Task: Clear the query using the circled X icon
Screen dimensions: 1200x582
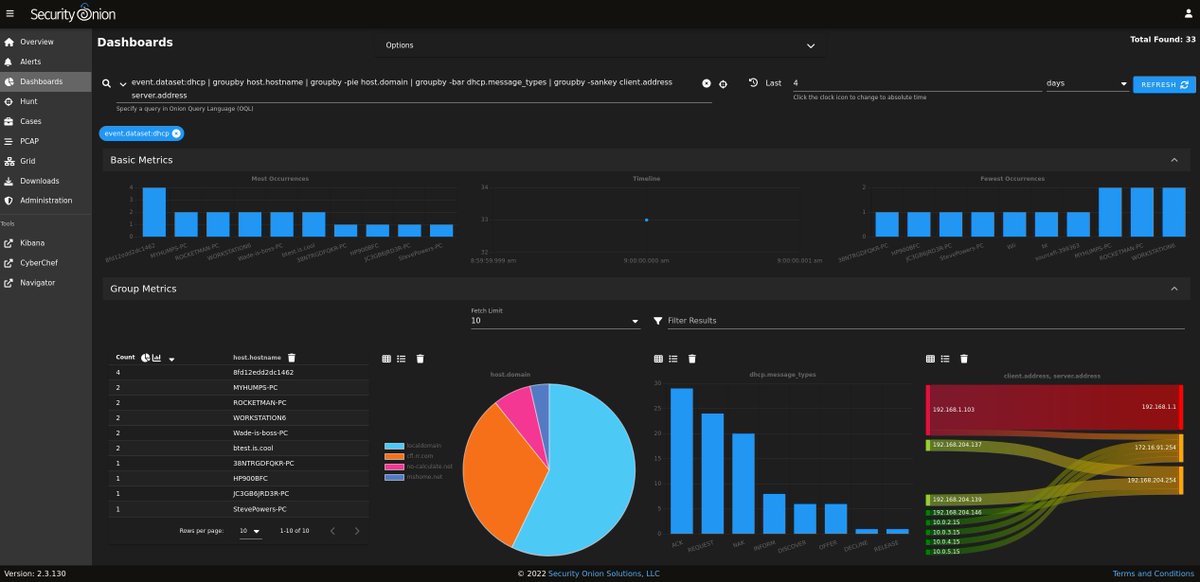Action: (x=707, y=83)
